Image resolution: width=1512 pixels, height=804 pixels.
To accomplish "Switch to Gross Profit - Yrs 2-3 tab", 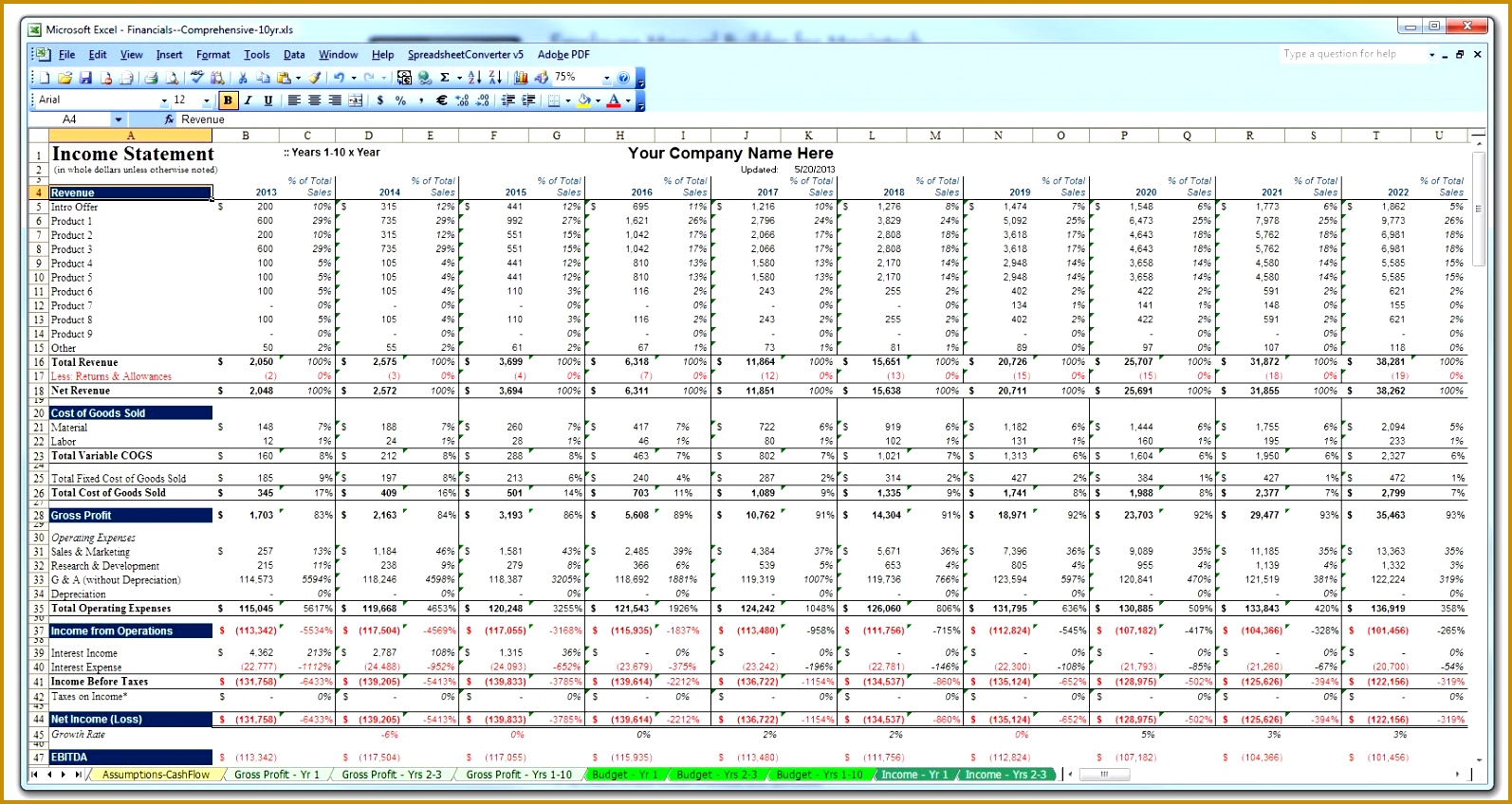I will [x=392, y=775].
